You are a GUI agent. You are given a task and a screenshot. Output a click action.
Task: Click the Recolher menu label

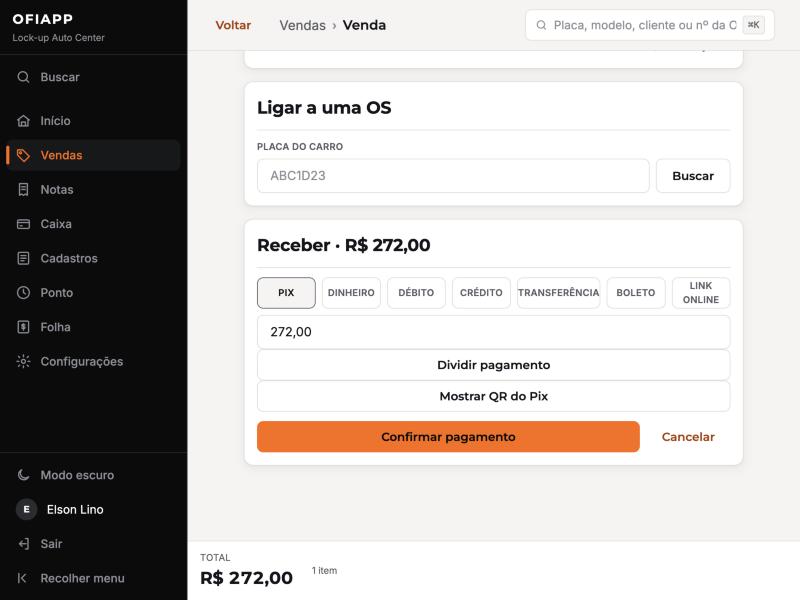(x=83, y=578)
